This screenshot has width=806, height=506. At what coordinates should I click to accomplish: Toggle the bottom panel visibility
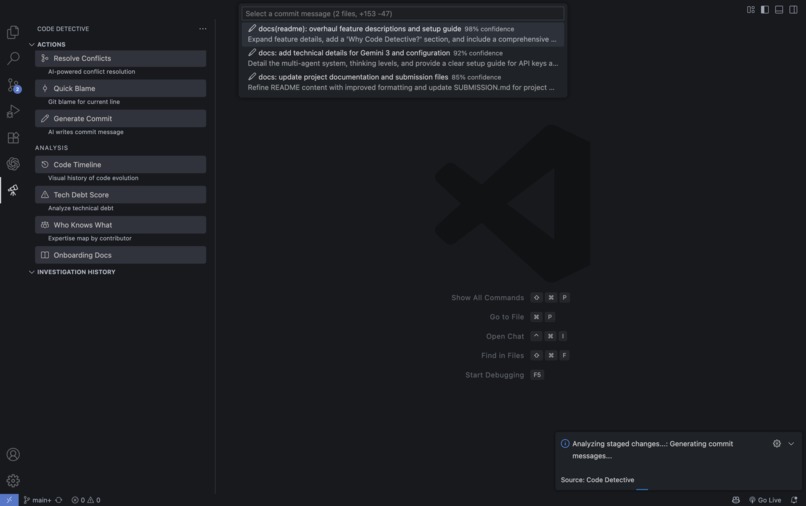click(779, 10)
